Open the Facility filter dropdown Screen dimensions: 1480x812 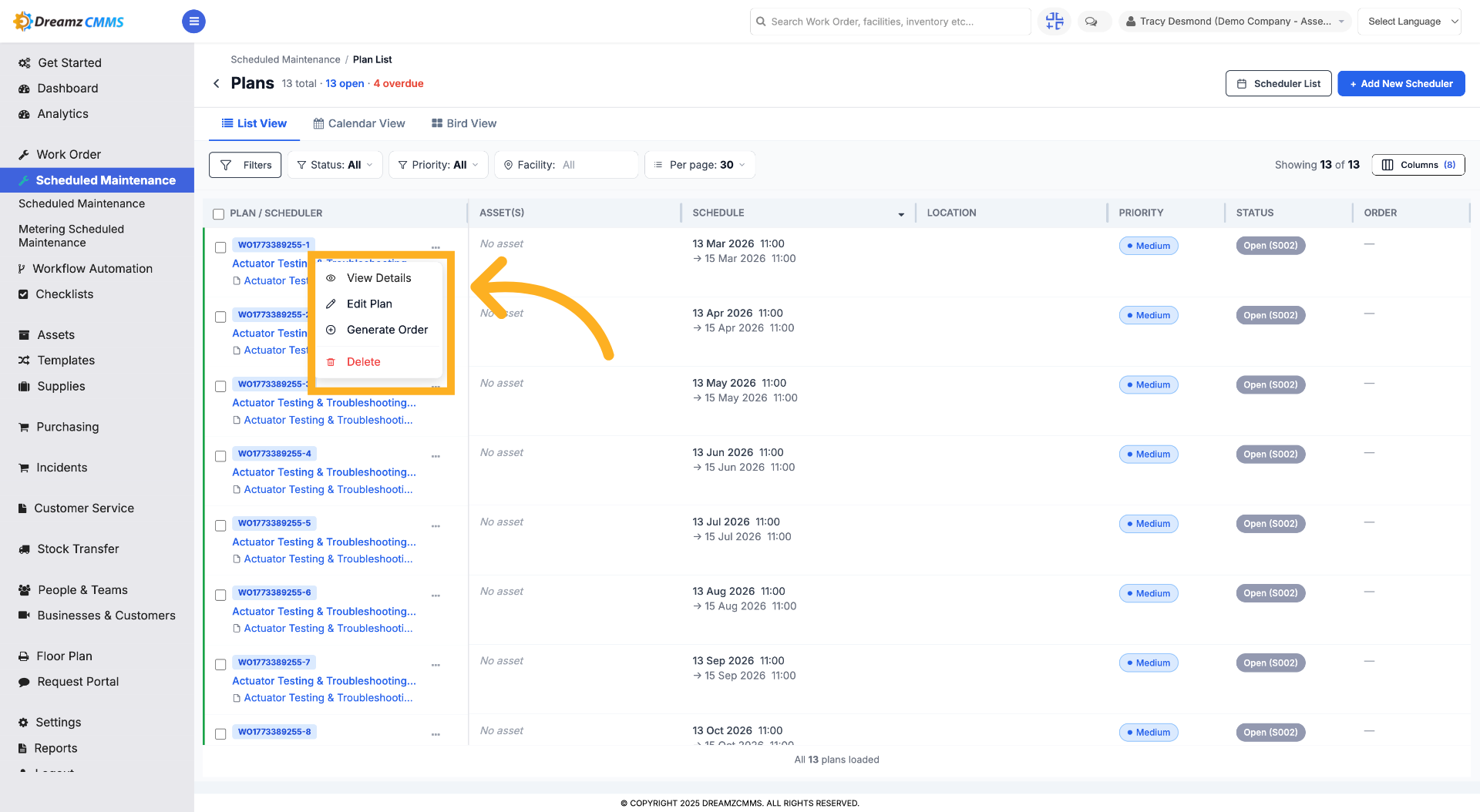[x=567, y=165]
